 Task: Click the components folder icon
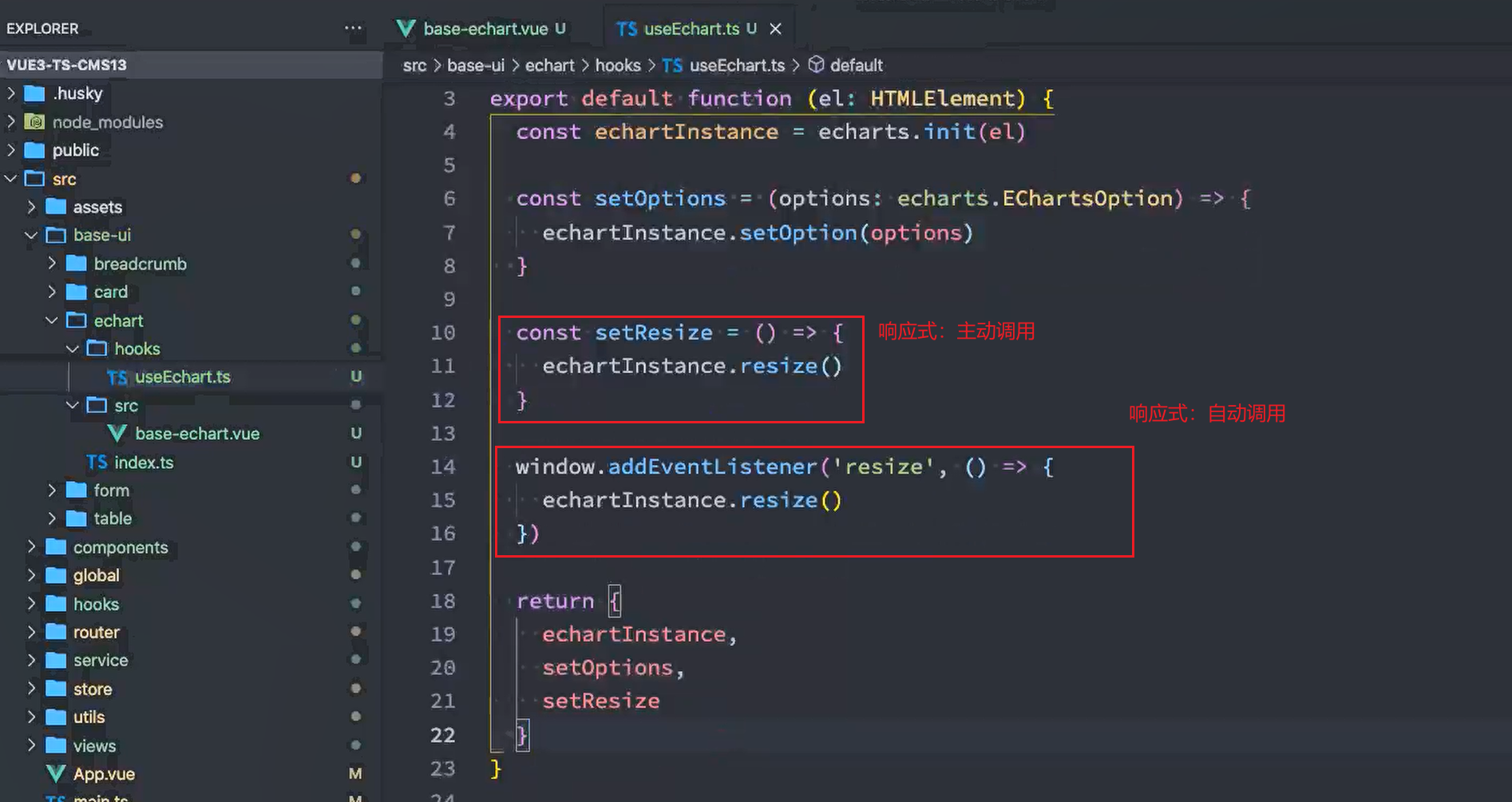click(55, 547)
